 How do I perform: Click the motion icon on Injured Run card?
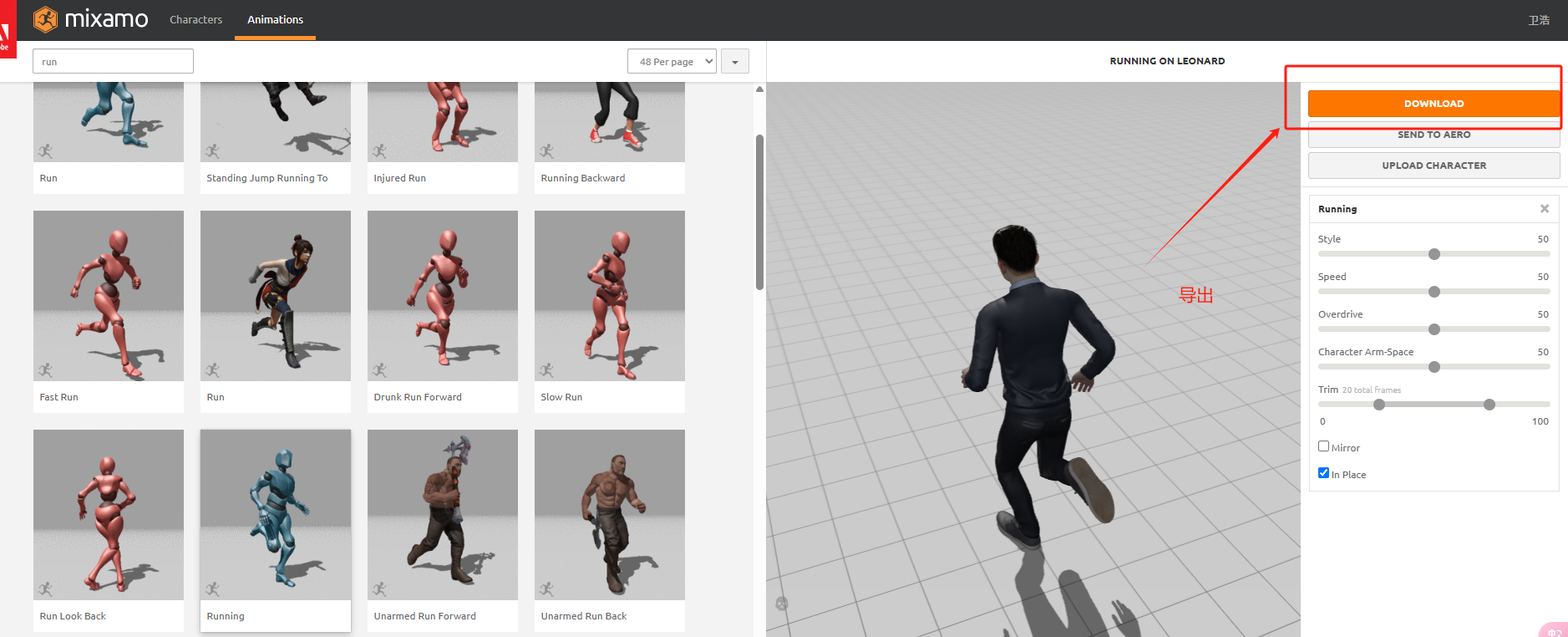pos(379,151)
